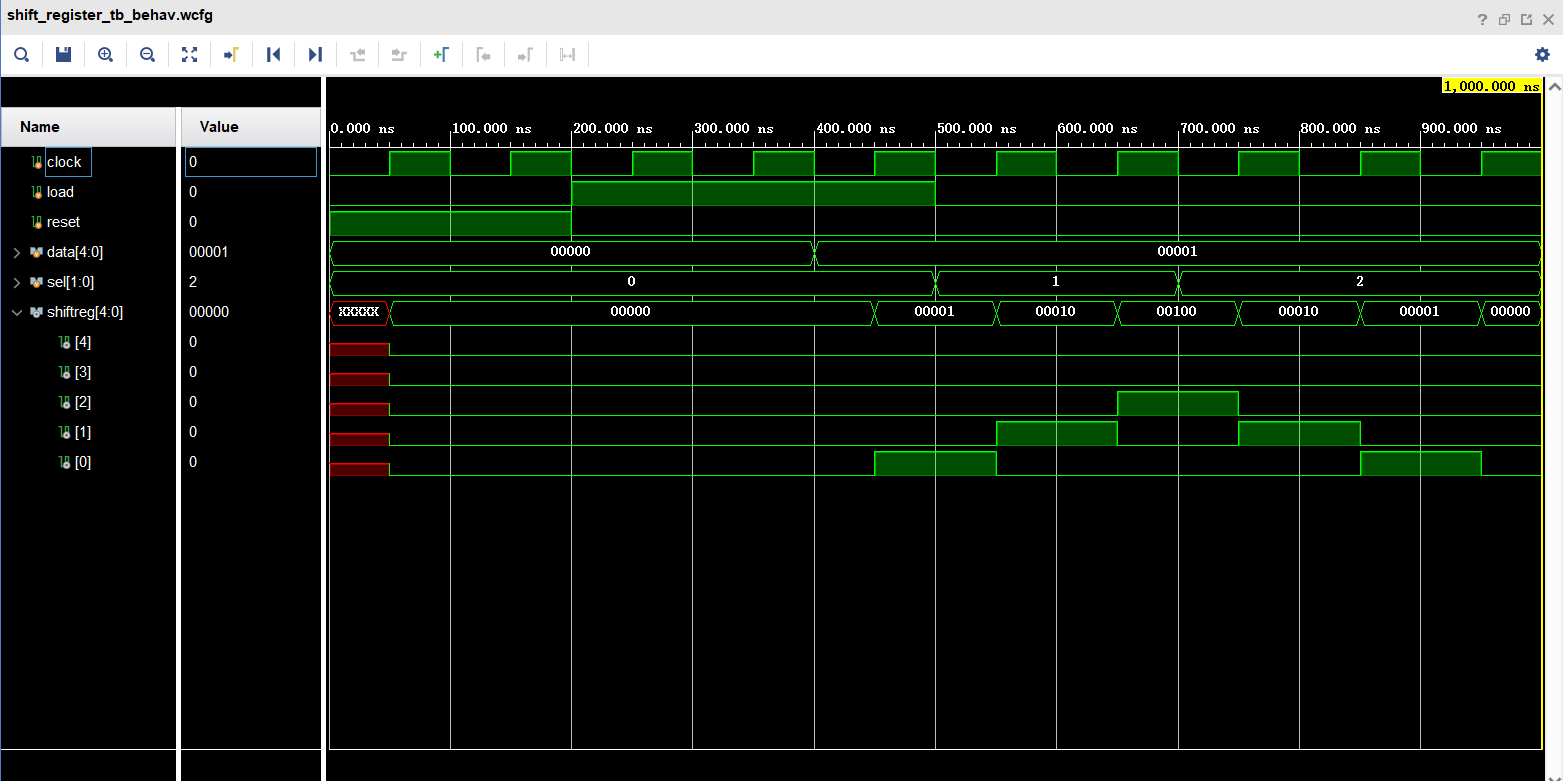Image resolution: width=1563 pixels, height=781 pixels.
Task: Click the reset value 0 in Value column
Action: 193,222
